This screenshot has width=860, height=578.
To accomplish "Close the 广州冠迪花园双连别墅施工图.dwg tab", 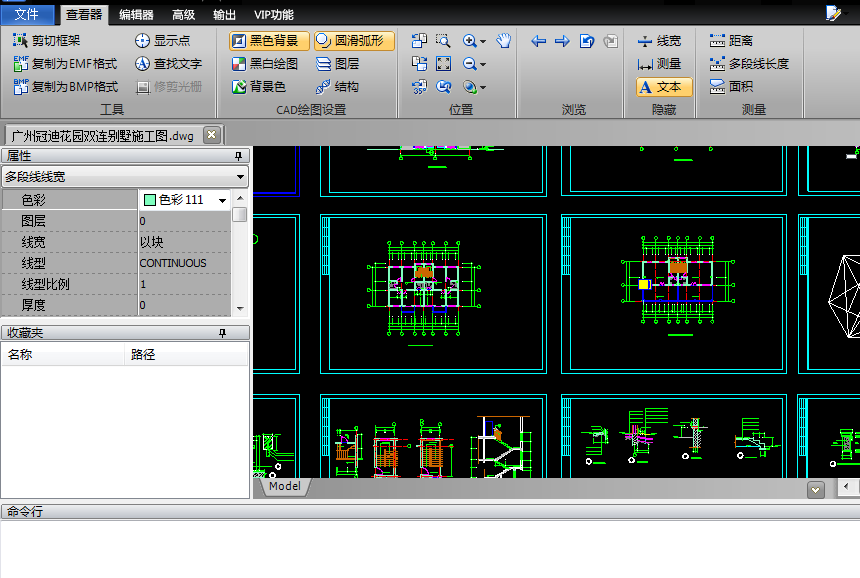I will coord(212,135).
